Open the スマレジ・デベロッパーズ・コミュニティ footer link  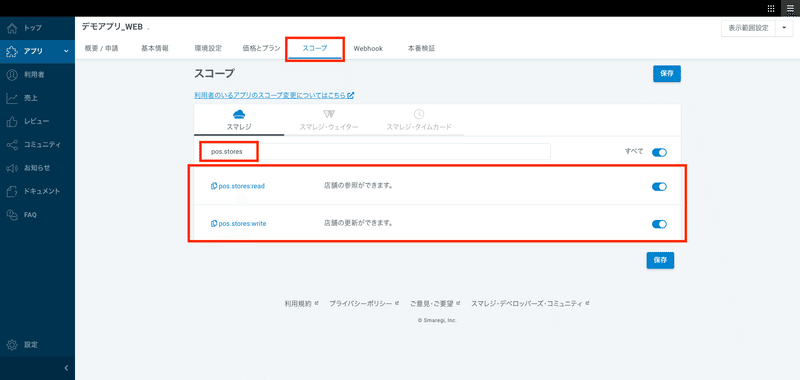coord(530,303)
